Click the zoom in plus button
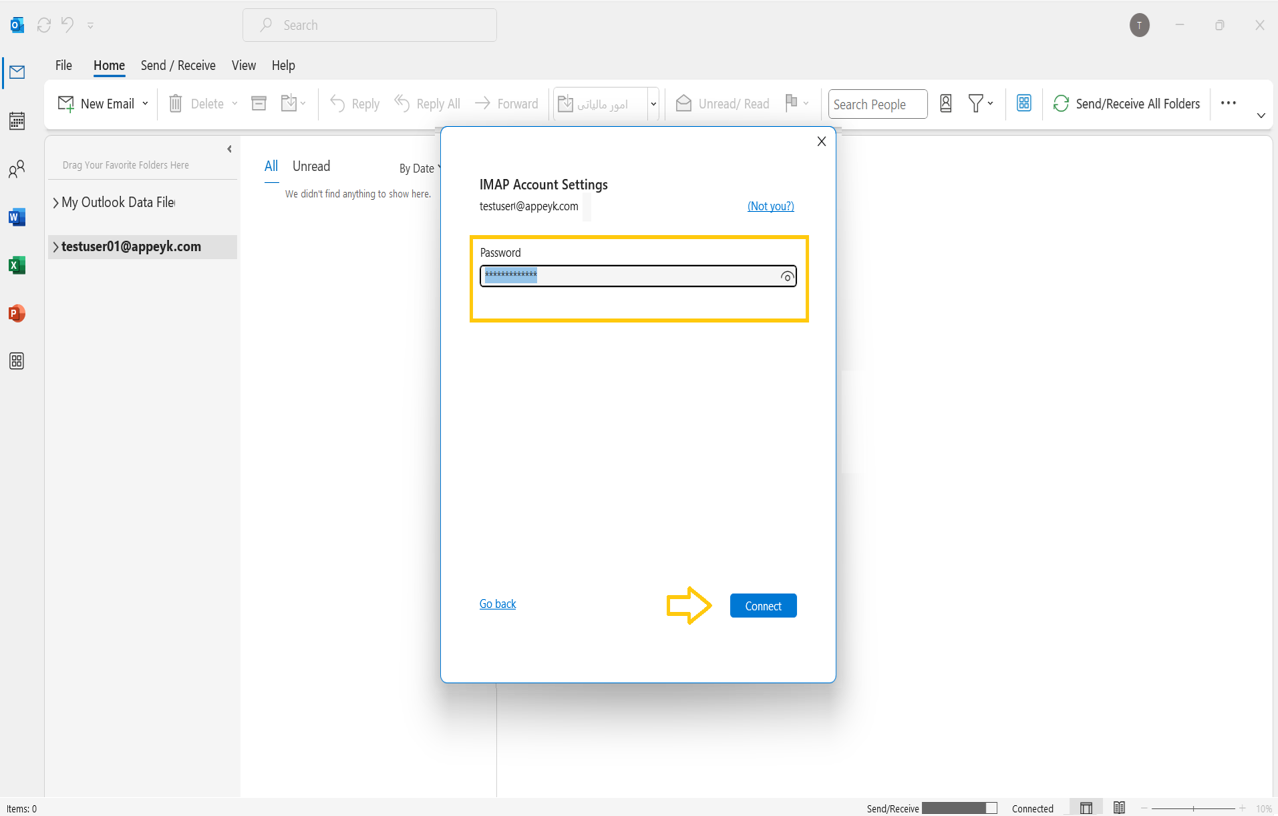The image size is (1278, 816). (1242, 808)
